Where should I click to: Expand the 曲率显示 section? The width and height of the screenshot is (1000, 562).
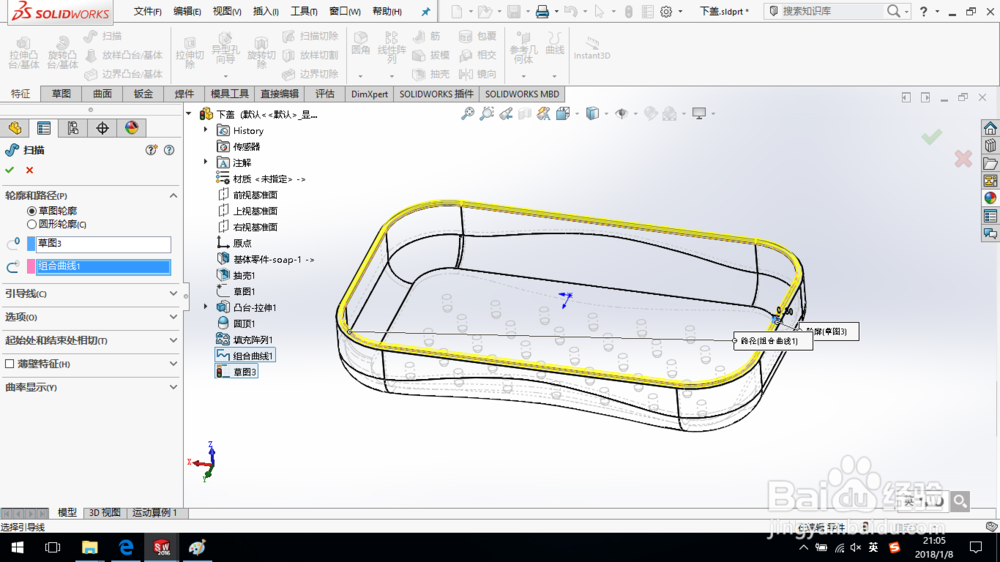tap(173, 387)
